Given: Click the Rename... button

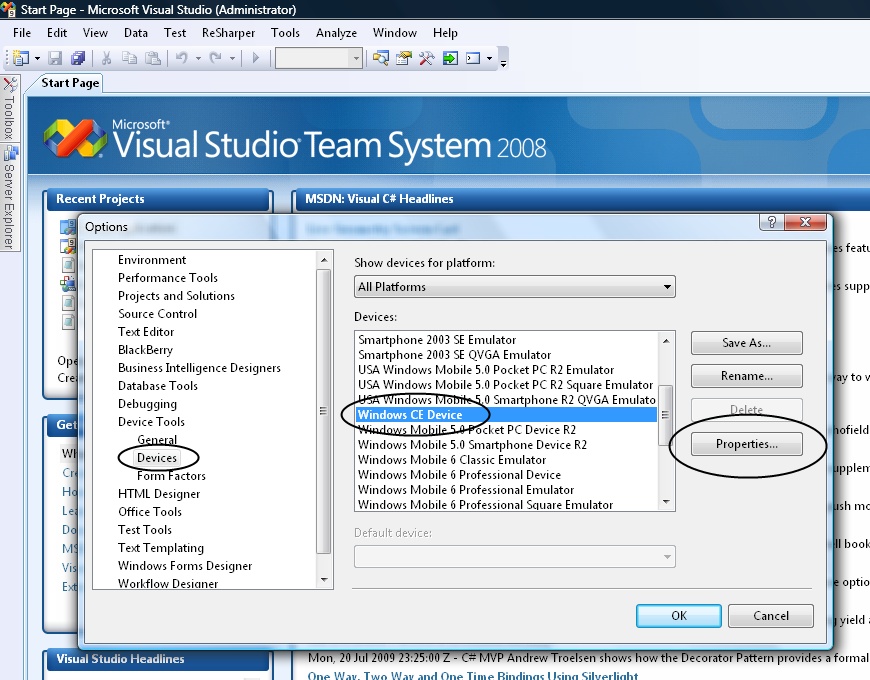Looking at the screenshot, I should (x=746, y=376).
